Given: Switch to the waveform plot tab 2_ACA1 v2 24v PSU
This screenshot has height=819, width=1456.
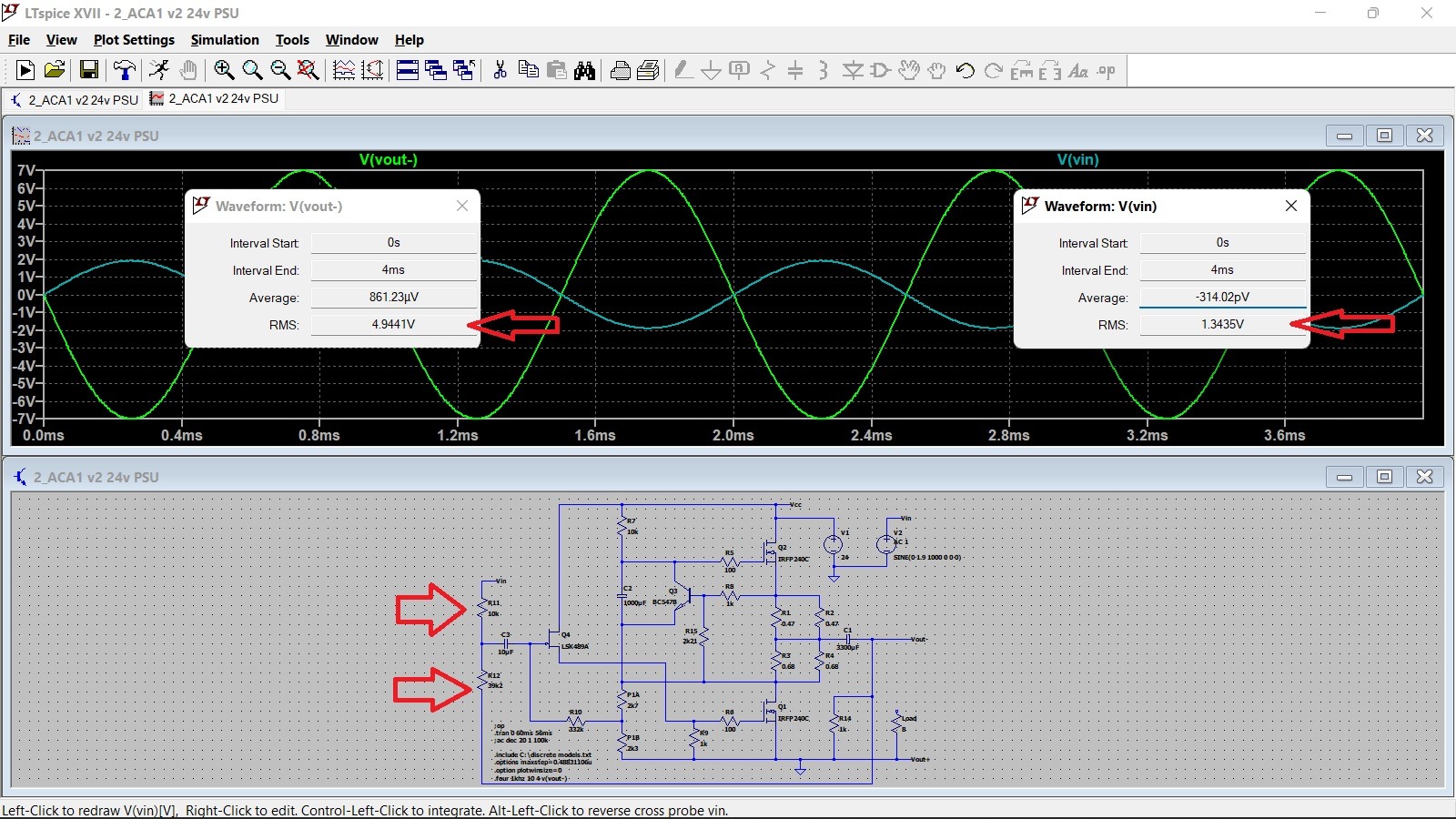Looking at the screenshot, I should coord(215,98).
